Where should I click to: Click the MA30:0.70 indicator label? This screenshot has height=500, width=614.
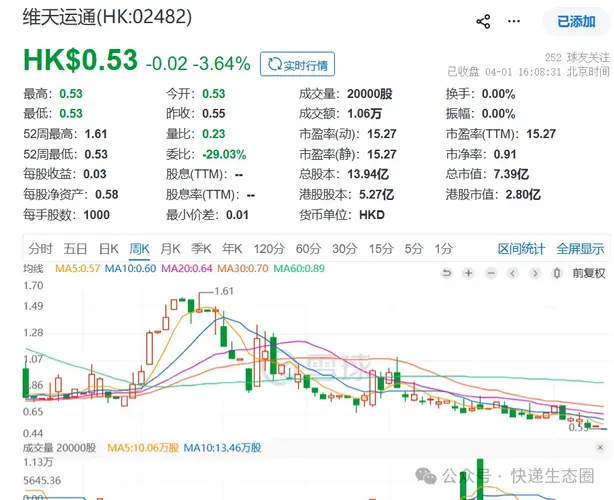click(x=243, y=269)
